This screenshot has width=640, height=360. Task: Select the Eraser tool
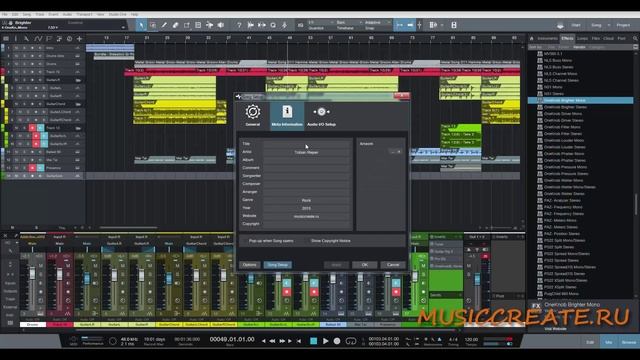(x=176, y=25)
